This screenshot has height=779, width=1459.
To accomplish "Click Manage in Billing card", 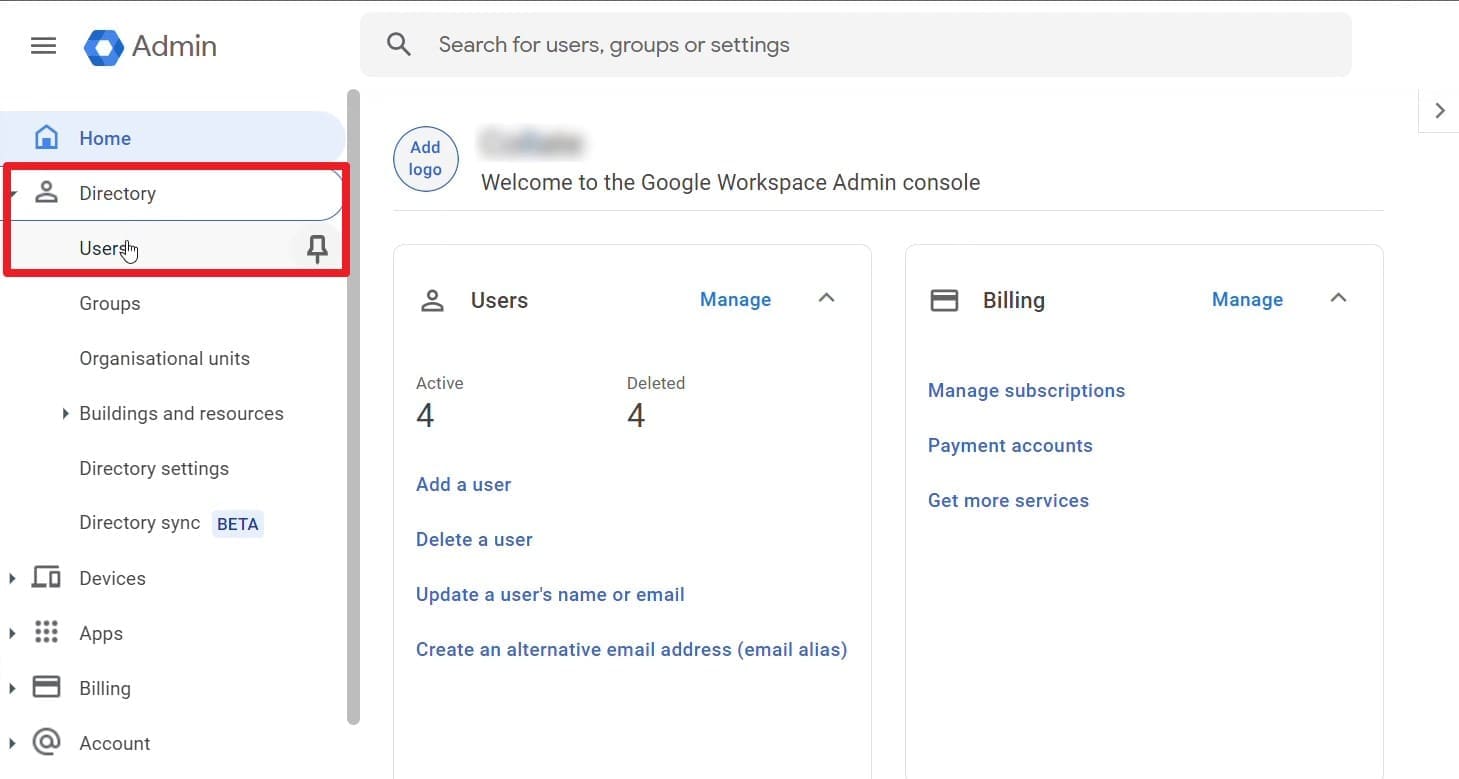I will point(1247,299).
